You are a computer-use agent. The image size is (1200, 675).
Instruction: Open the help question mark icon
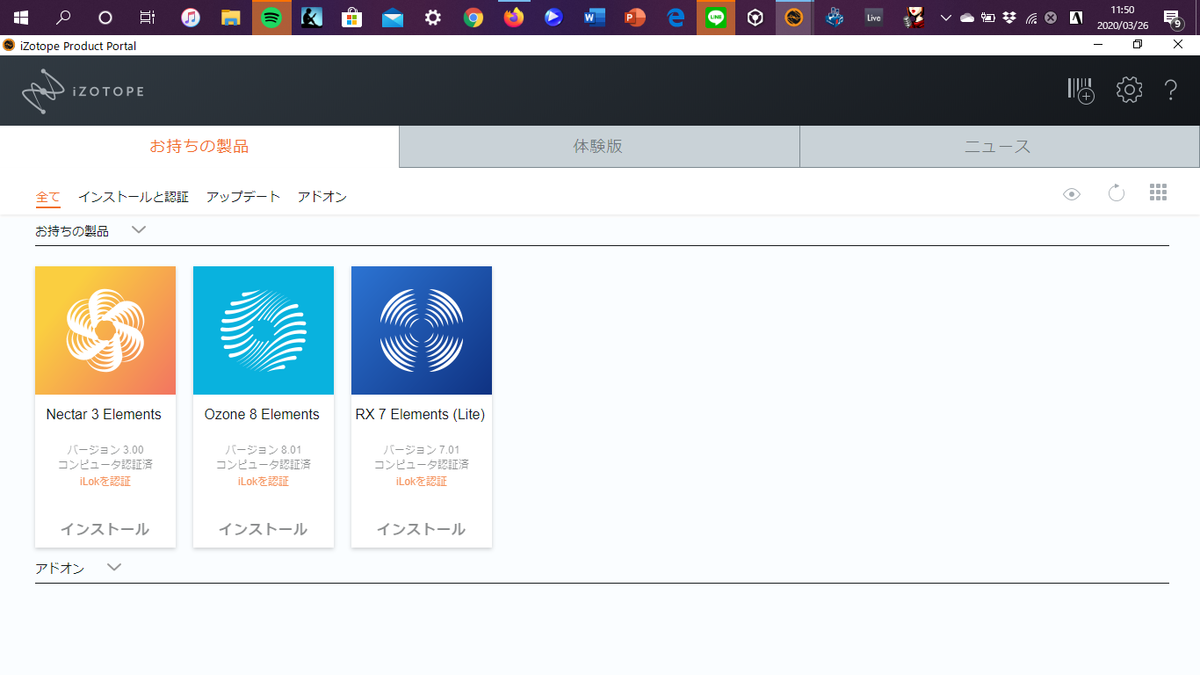coord(1171,90)
